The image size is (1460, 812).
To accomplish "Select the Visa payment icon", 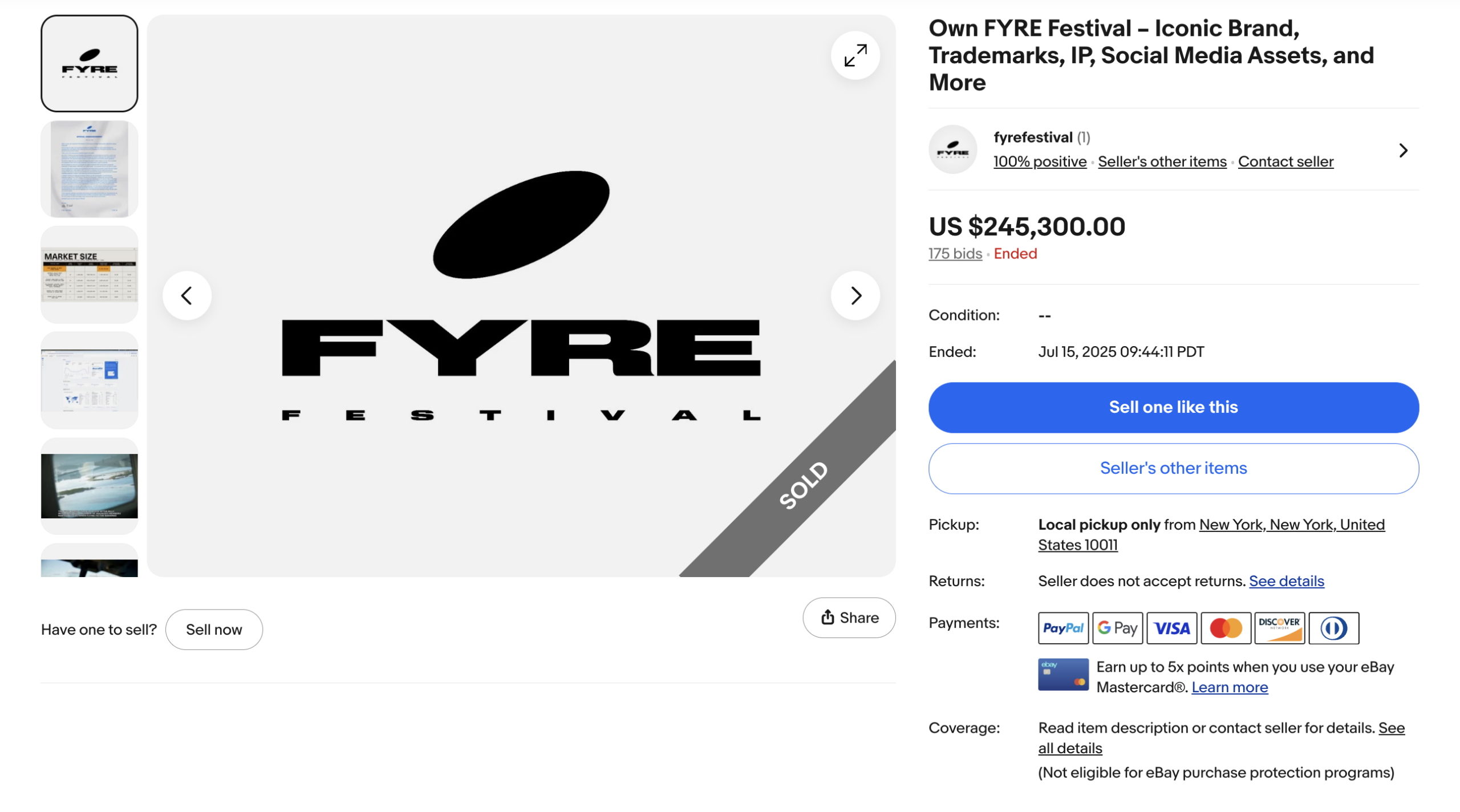I will pyautogui.click(x=1173, y=628).
